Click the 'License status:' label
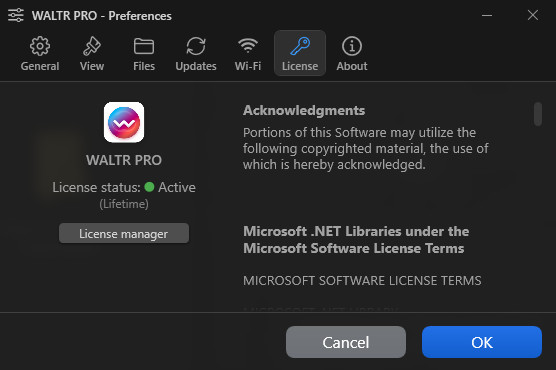Viewport: 556px width, 370px height. 96,187
